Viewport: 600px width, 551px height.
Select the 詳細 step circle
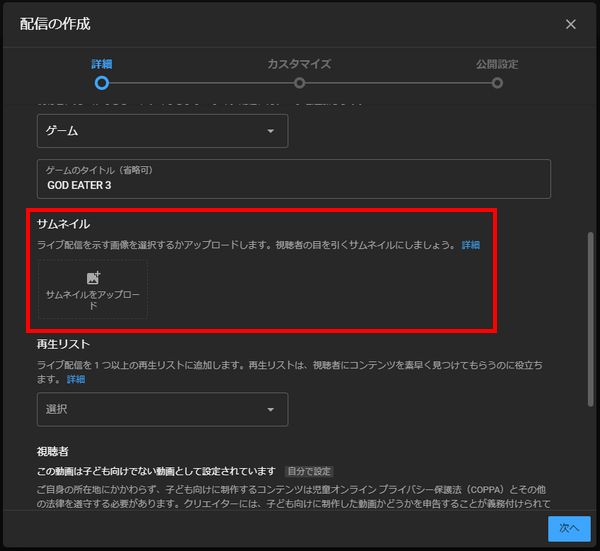click(102, 83)
